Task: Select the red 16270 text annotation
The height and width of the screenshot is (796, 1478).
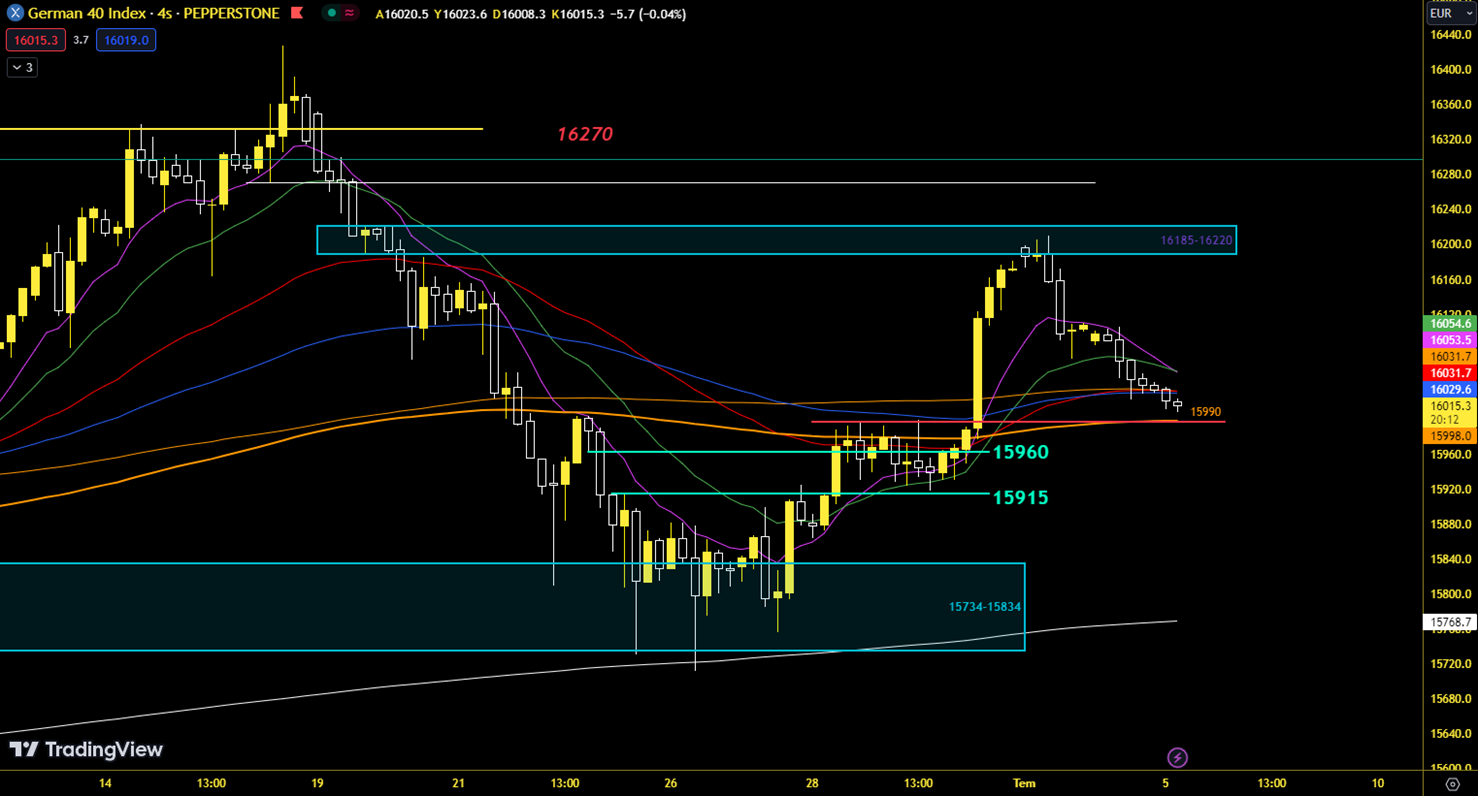Action: [585, 134]
